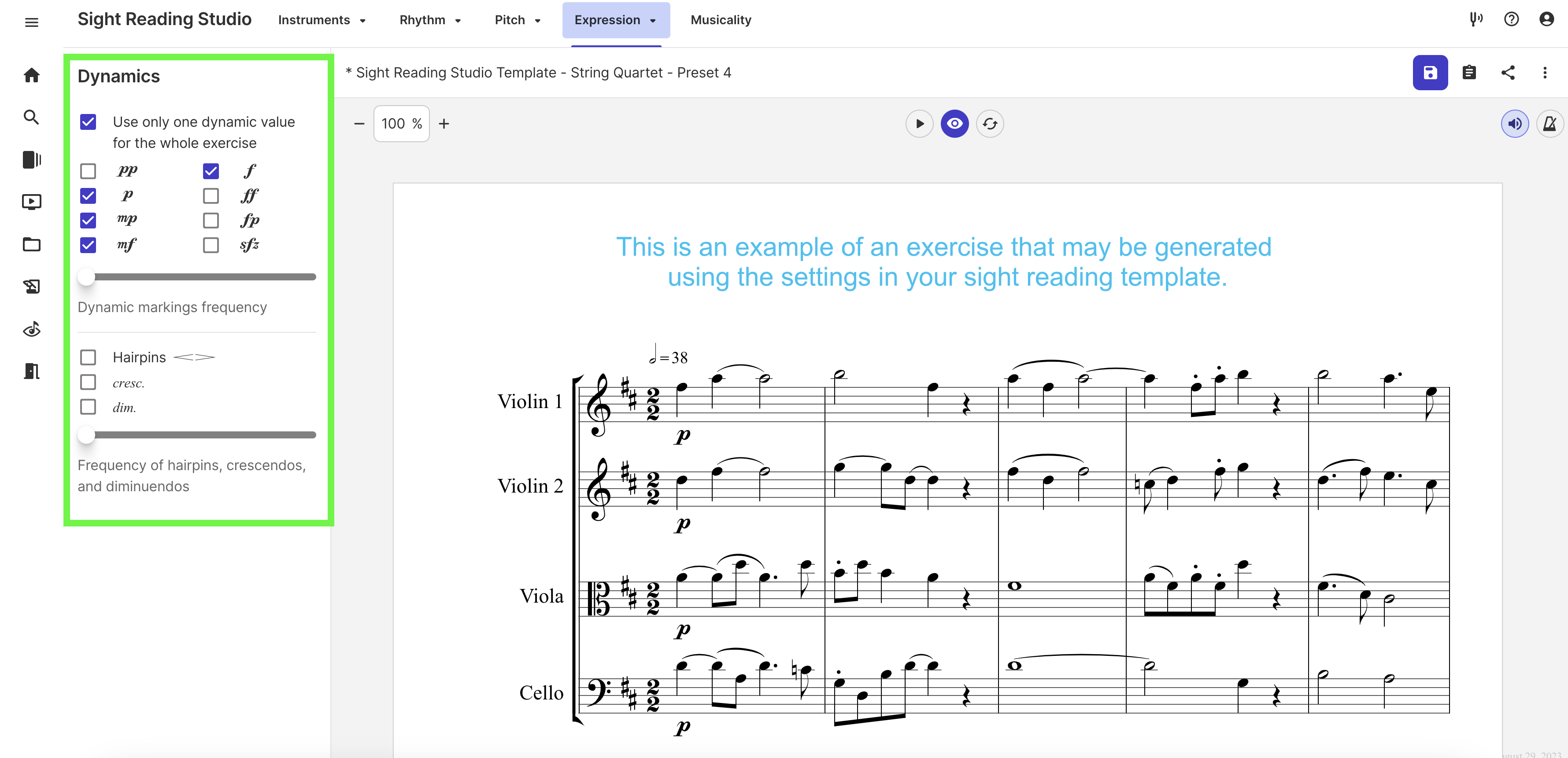The height and width of the screenshot is (758, 1568).
Task: Click the Cello staff label
Action: [541, 693]
